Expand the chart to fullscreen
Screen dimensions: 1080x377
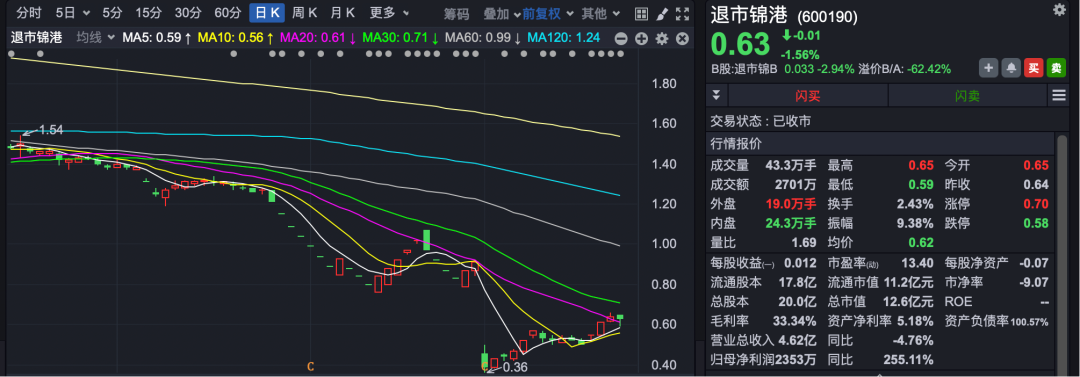coord(682,13)
